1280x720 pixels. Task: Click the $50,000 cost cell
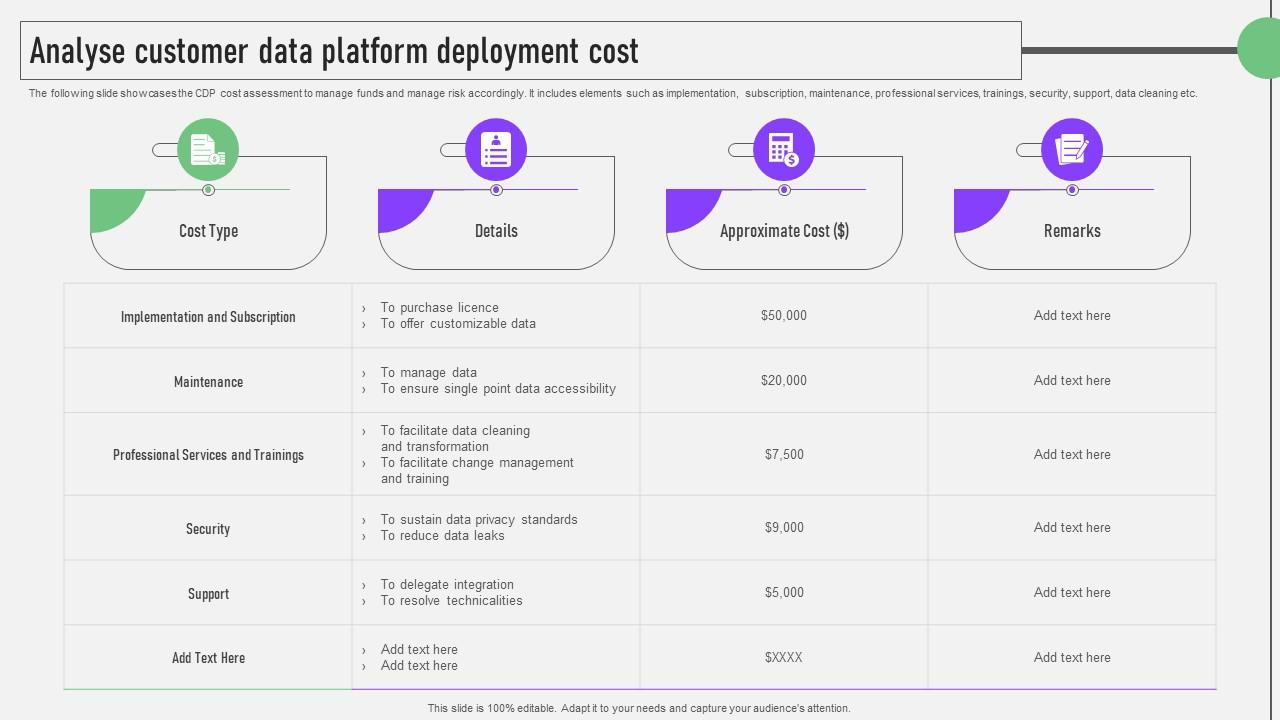[x=784, y=316]
